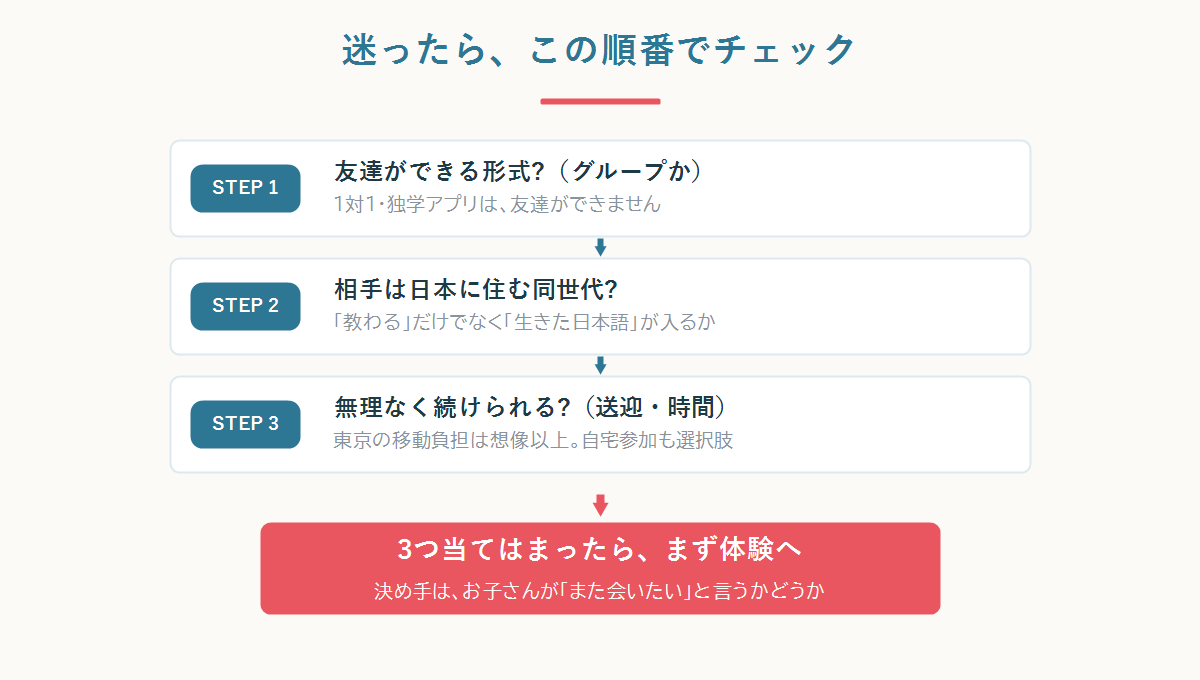Click the blue arrow below the STEP 2 card
1200x680 pixels.
[600, 365]
